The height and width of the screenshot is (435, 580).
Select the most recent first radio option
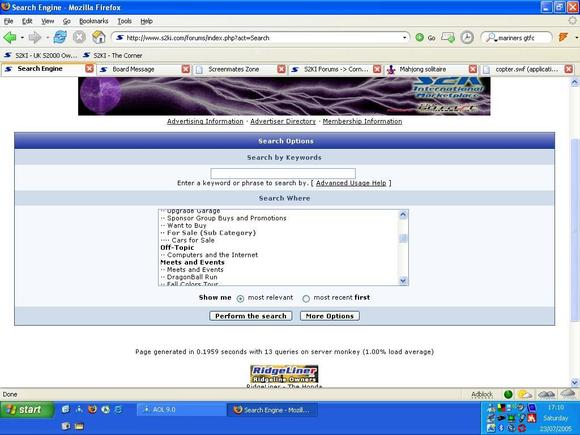[x=306, y=299]
